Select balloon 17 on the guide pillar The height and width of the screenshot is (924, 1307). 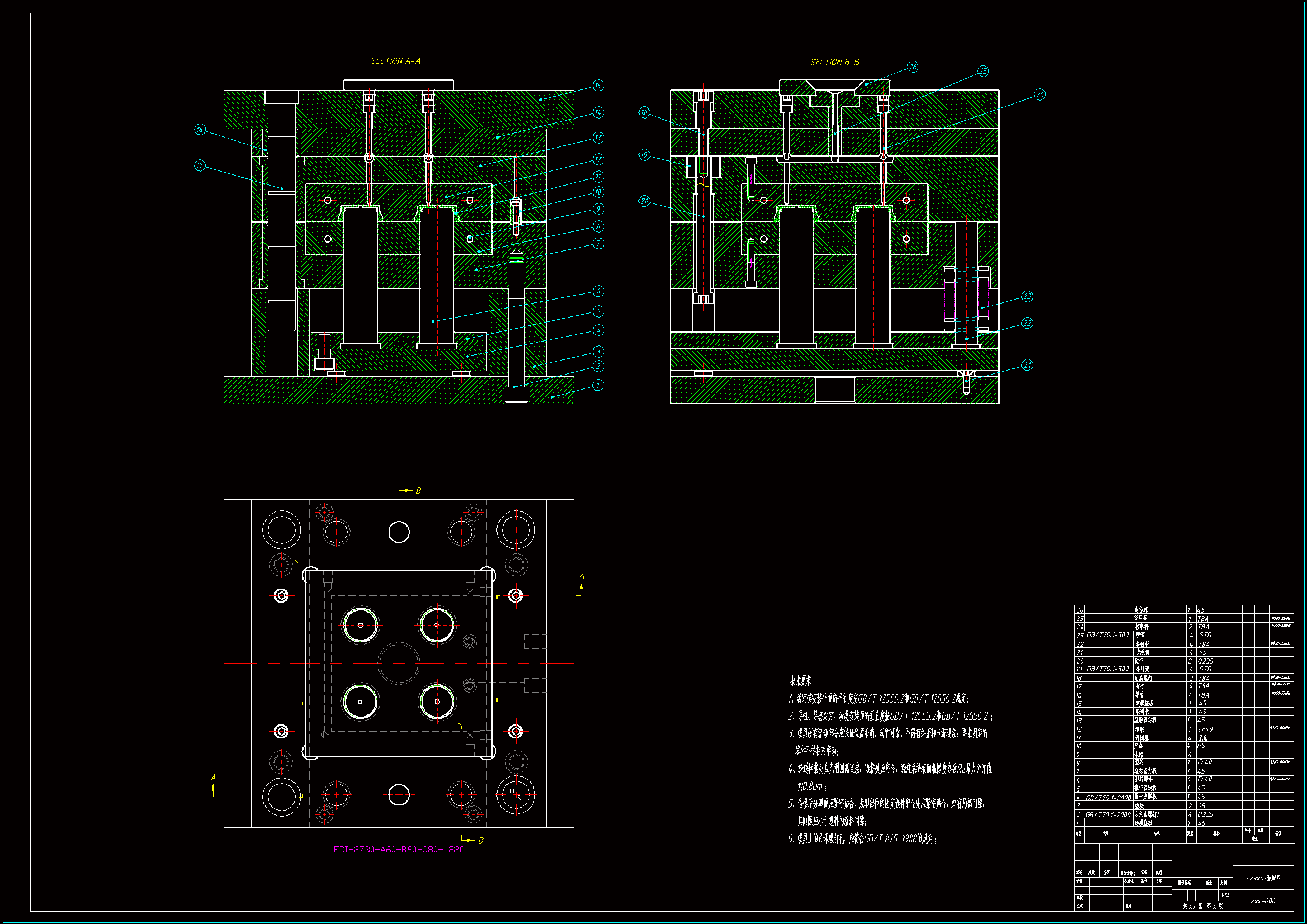(x=200, y=165)
